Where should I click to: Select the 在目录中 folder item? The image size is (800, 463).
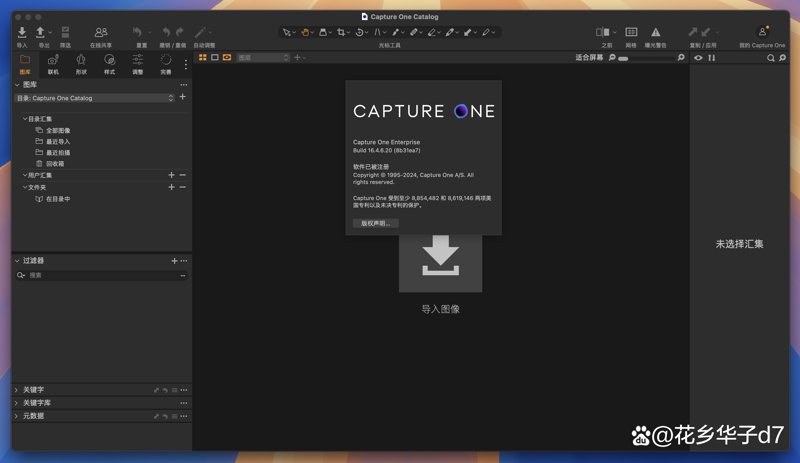[x=53, y=199]
